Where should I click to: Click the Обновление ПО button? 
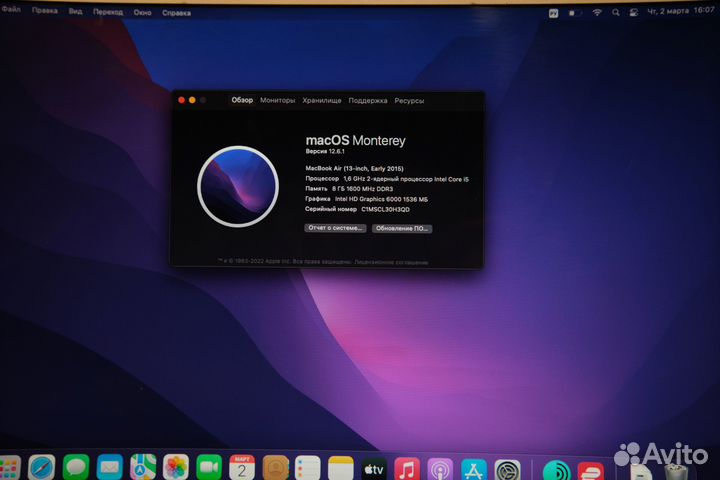pos(402,228)
